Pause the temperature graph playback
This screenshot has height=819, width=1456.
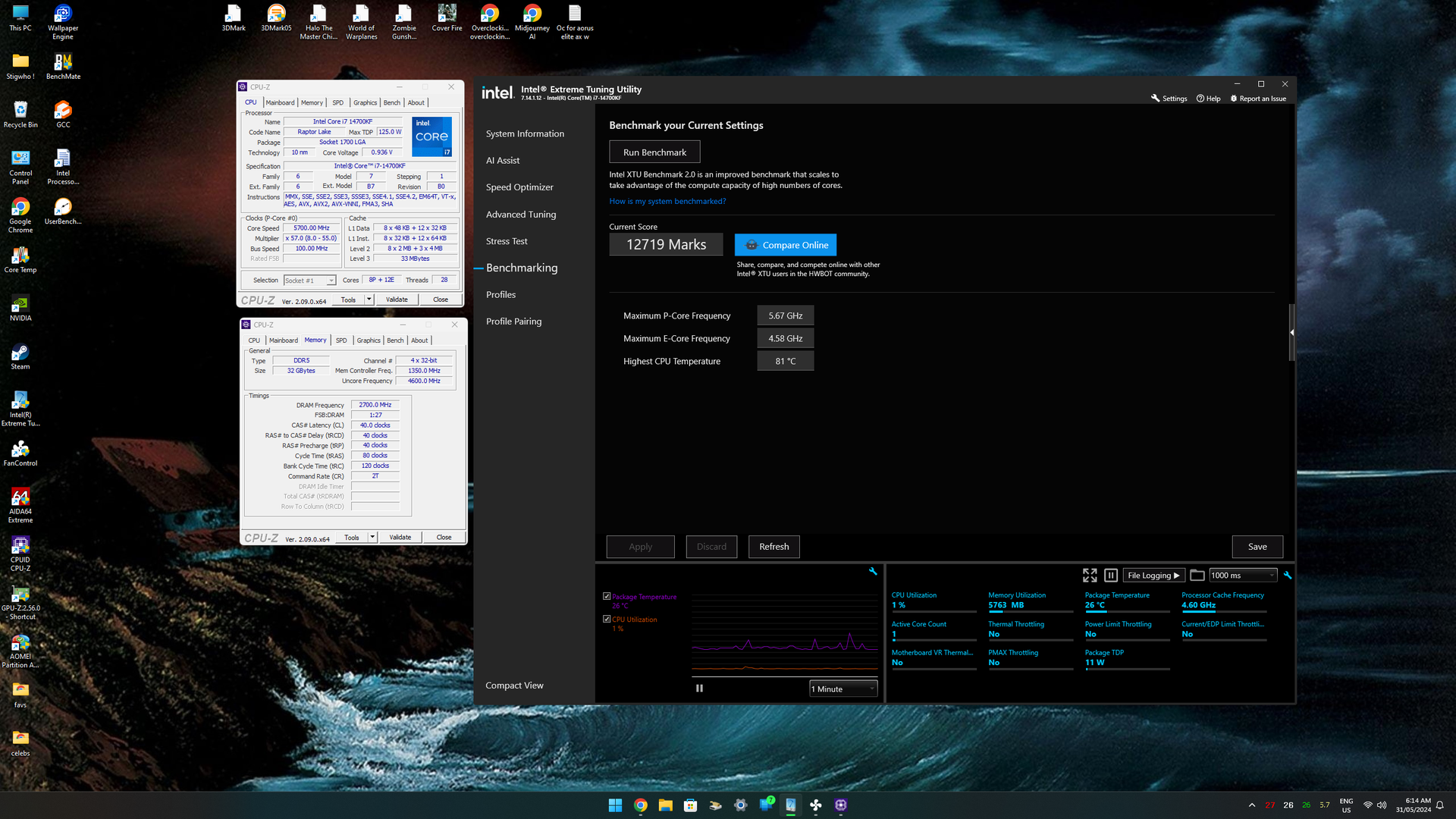pos(699,689)
